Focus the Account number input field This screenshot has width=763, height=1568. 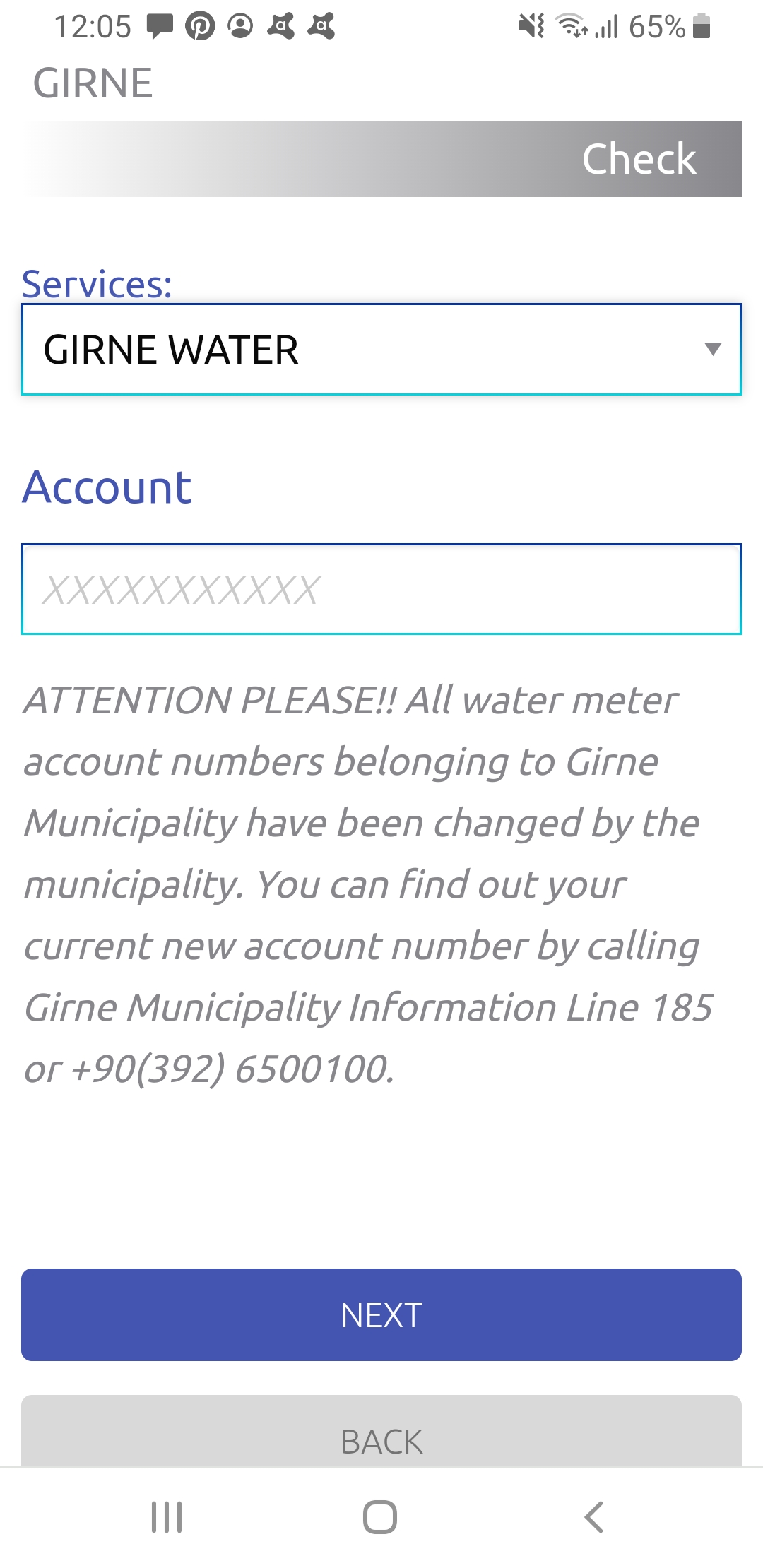[381, 589]
